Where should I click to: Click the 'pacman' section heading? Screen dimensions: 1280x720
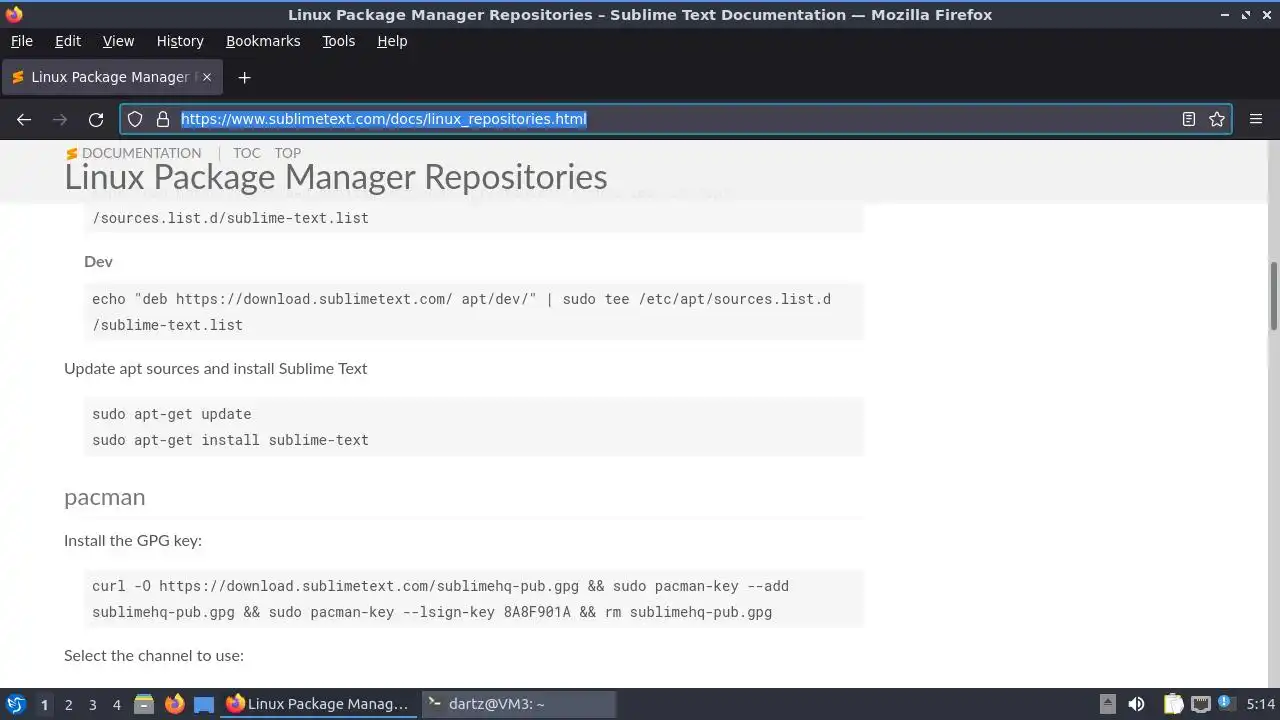[x=104, y=497]
